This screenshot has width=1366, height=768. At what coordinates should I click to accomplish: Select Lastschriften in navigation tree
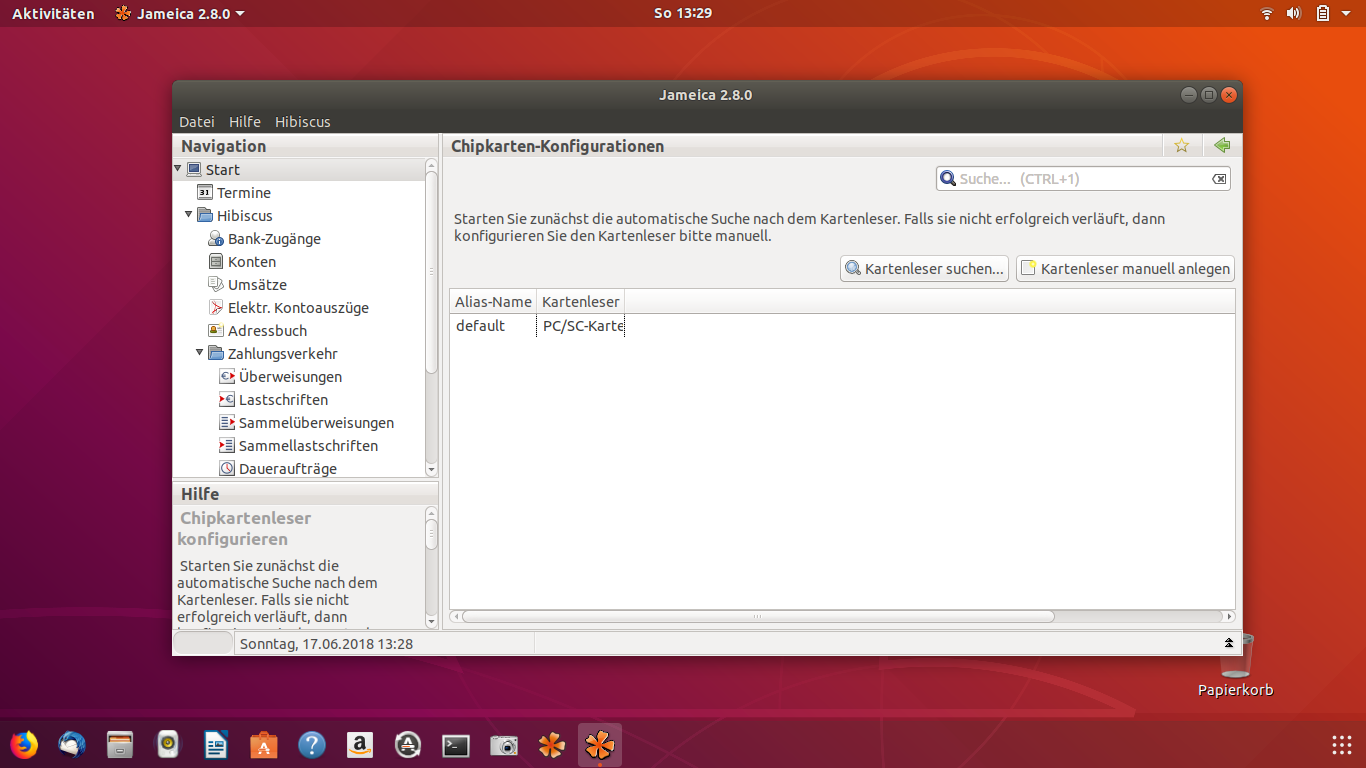(x=283, y=400)
